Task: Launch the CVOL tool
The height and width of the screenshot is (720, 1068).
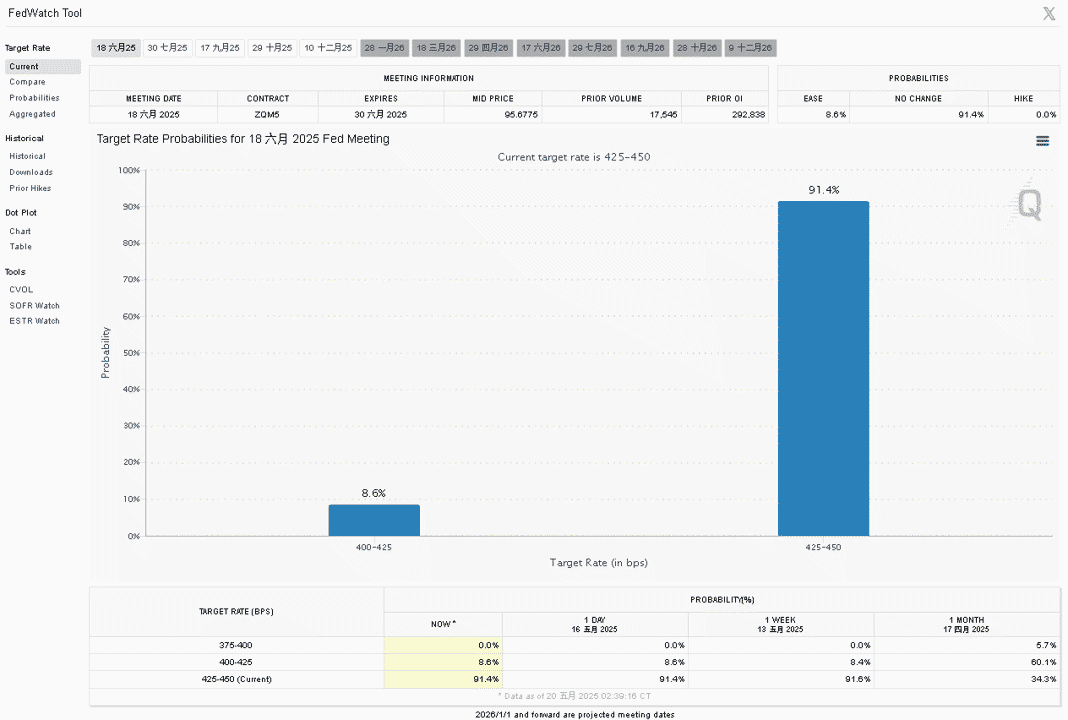Action: click(21, 289)
